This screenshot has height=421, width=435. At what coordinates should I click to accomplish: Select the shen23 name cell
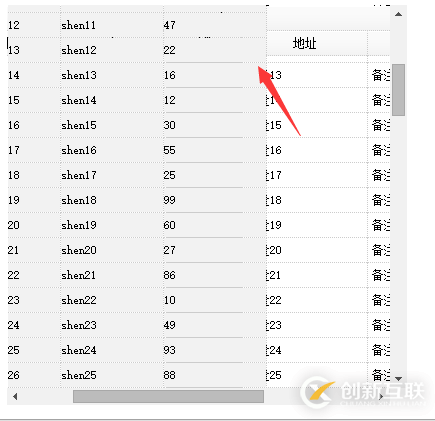112,325
